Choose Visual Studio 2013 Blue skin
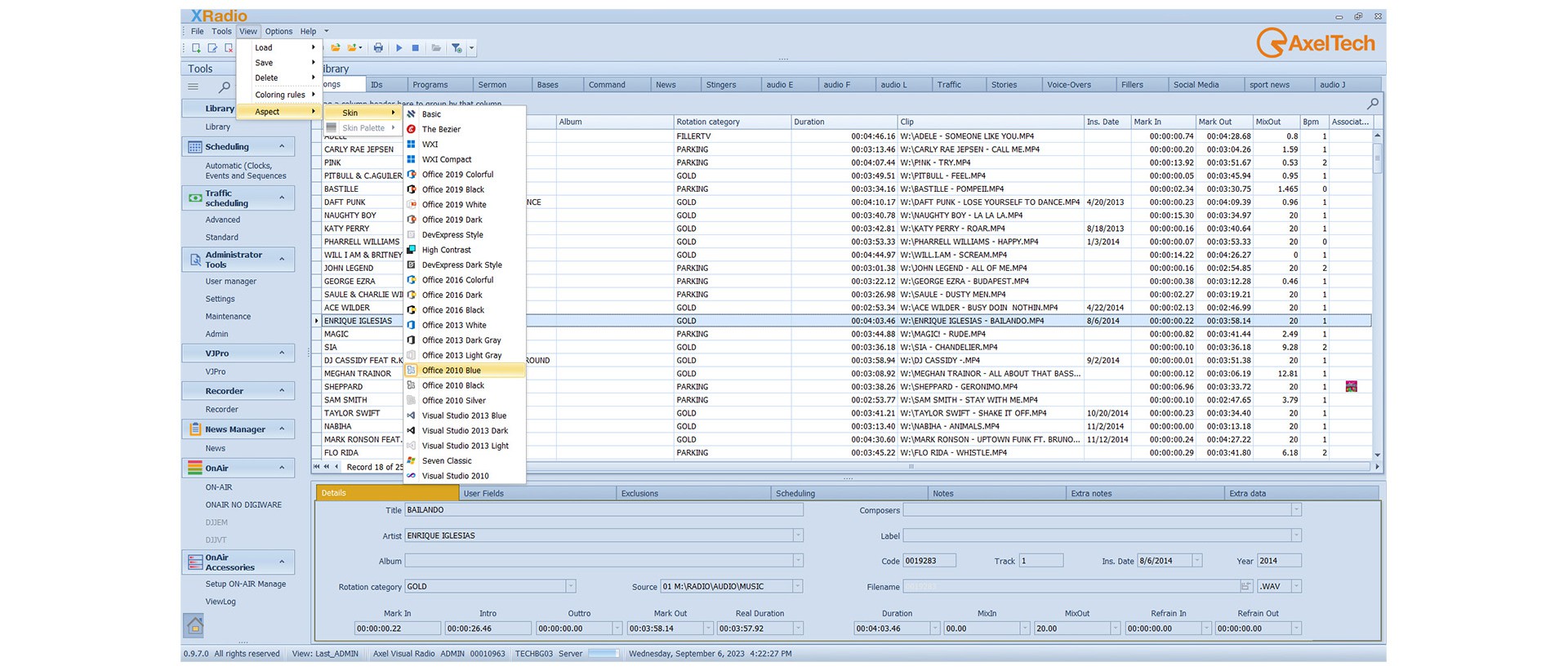The image size is (1568, 671). click(464, 415)
